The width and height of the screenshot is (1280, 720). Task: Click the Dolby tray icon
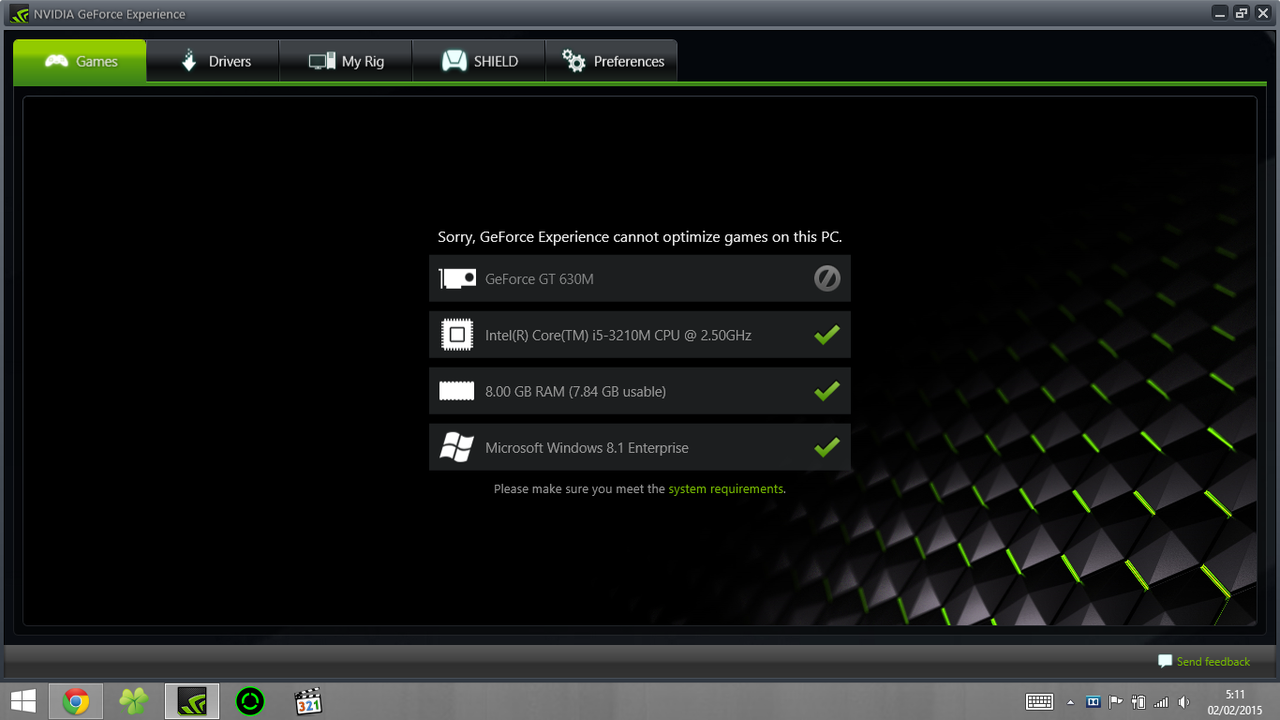(1093, 702)
